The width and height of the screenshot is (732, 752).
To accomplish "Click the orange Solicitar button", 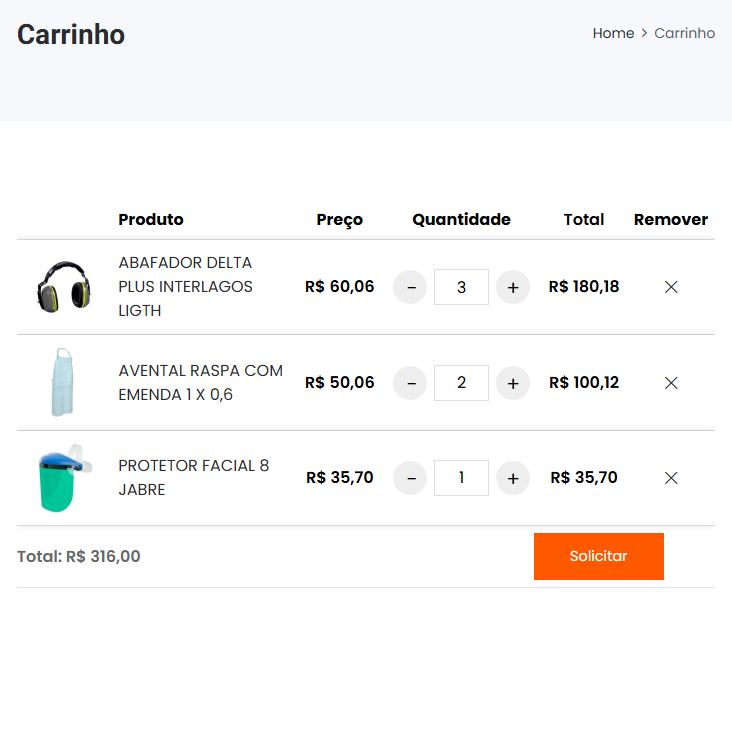I will pos(598,556).
